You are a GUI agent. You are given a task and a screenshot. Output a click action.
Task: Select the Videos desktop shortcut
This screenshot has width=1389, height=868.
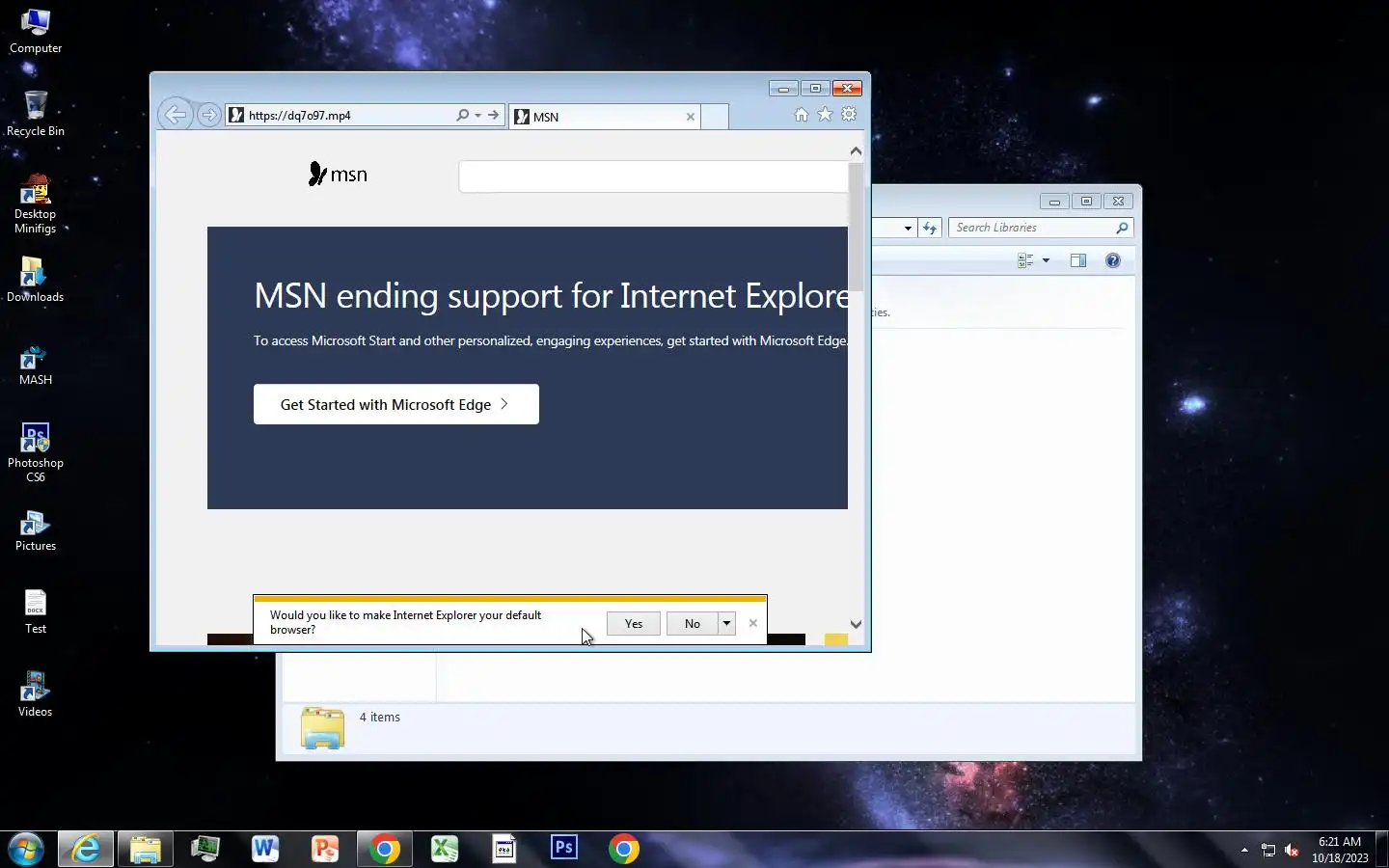point(36,694)
